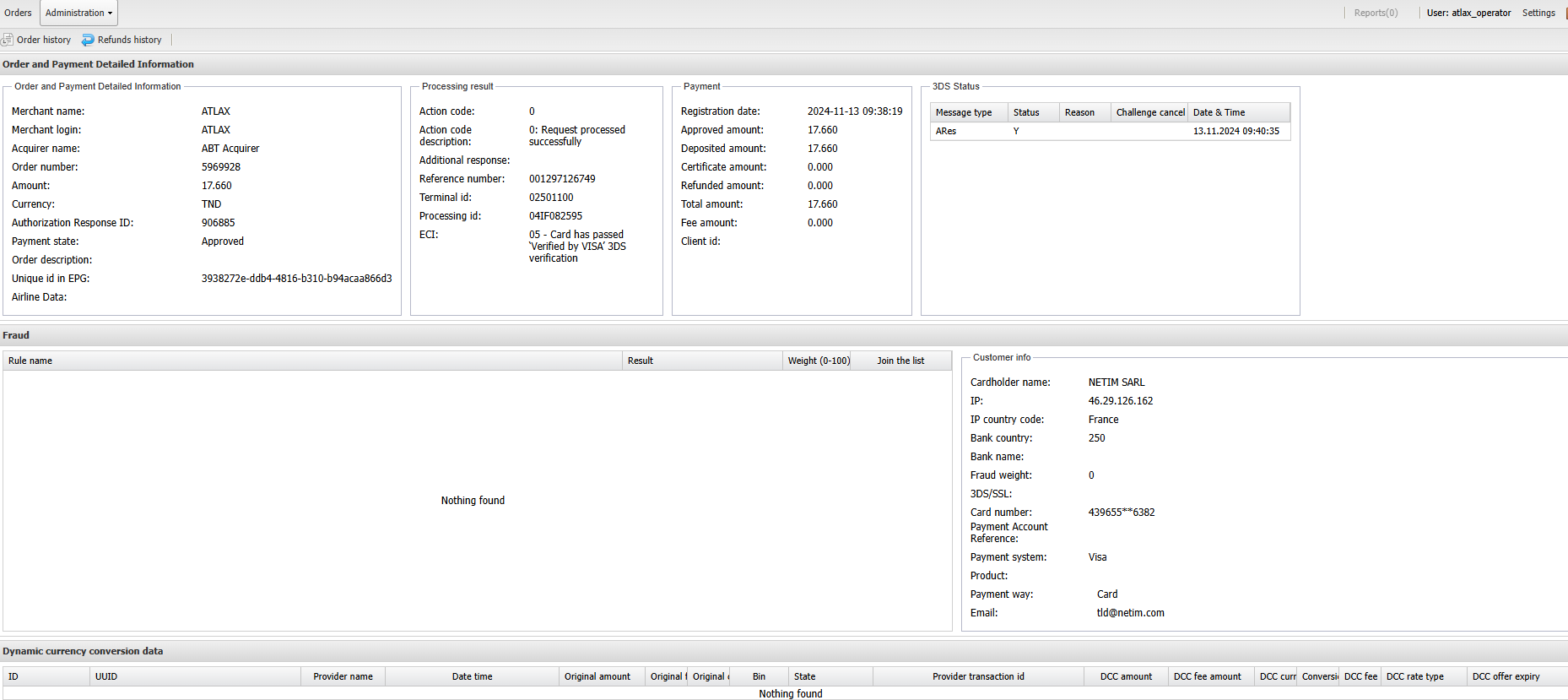Image resolution: width=1568 pixels, height=700 pixels.
Task: Collapse the Dynamic currency conversion data section
Action: tap(83, 651)
